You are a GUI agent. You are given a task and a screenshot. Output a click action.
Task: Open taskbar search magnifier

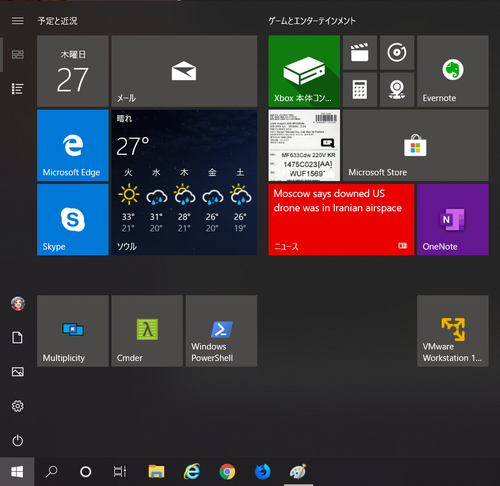51,472
